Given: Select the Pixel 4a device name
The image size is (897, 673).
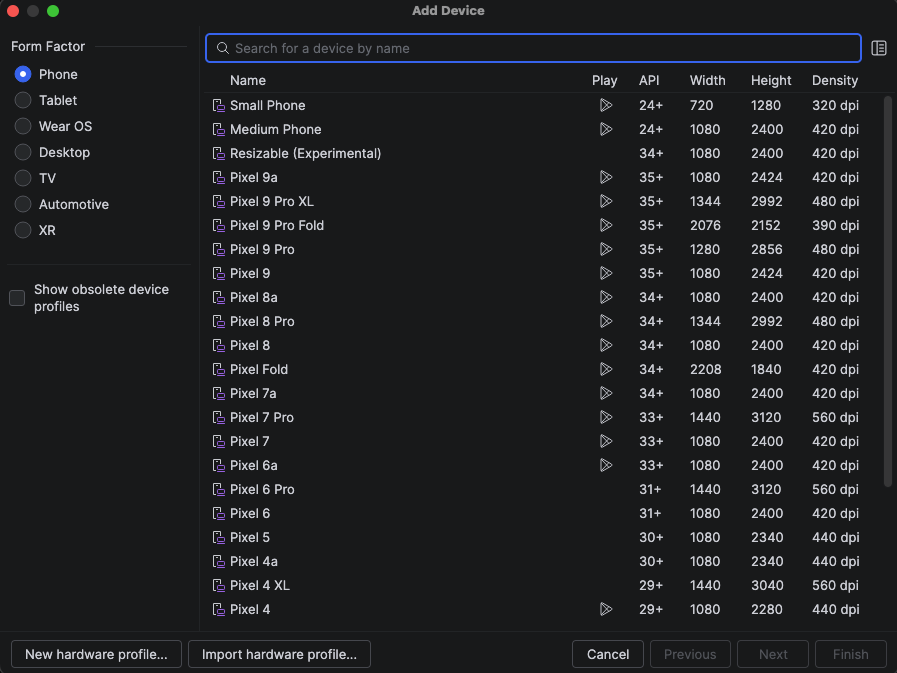Looking at the screenshot, I should pos(253,561).
